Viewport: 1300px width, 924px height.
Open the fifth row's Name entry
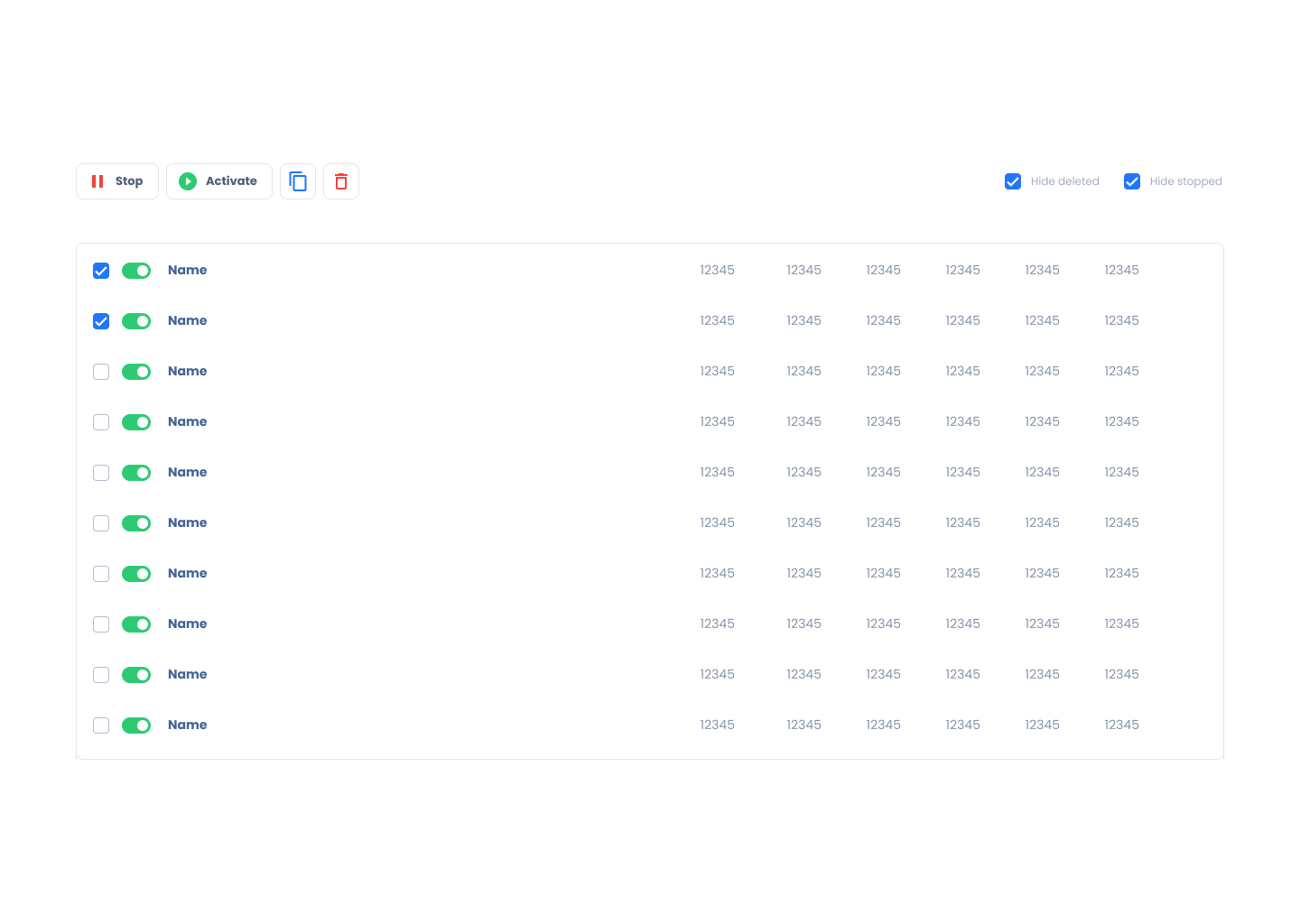click(188, 472)
